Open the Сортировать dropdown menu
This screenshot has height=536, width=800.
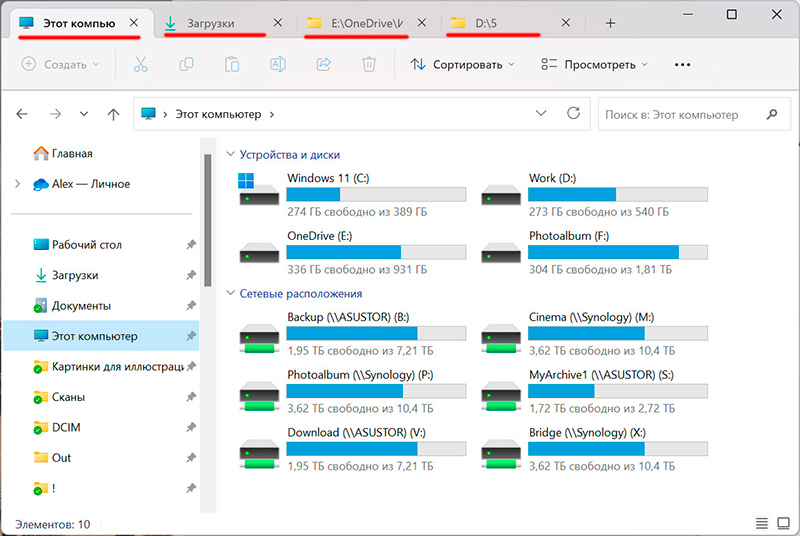click(462, 64)
